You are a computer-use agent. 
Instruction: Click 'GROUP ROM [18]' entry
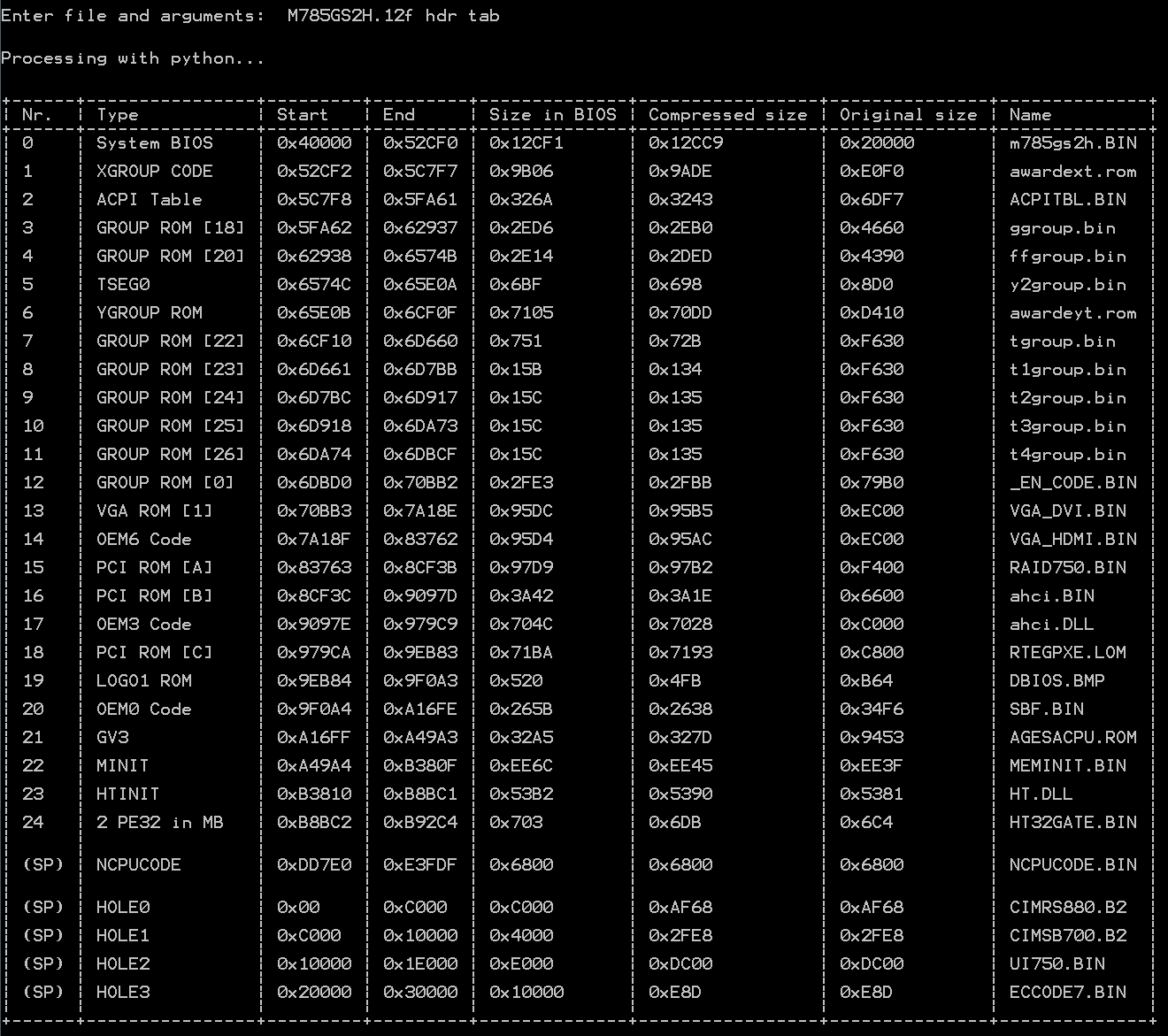click(x=170, y=227)
